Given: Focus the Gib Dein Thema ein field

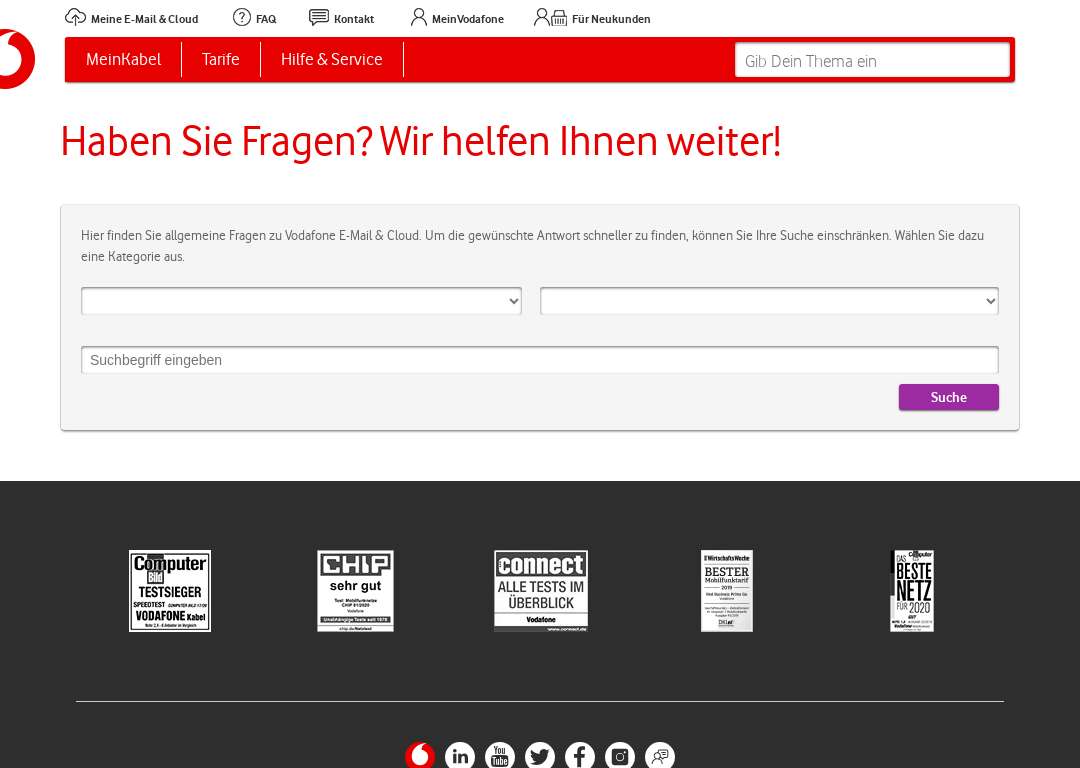Looking at the screenshot, I should coord(872,61).
